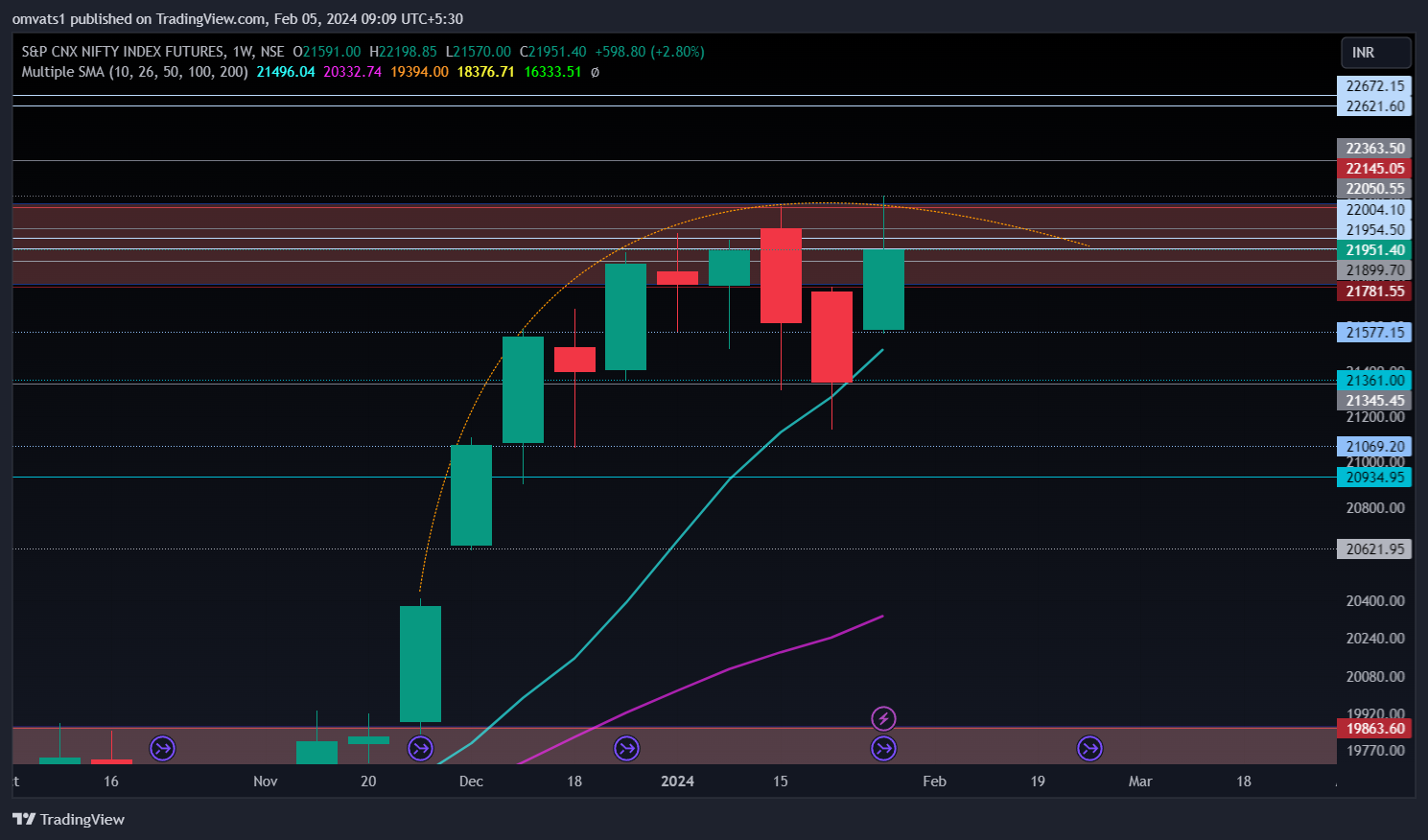Screen dimensions: 1428x840
Task: Click the Mar date label
Action: click(1140, 782)
